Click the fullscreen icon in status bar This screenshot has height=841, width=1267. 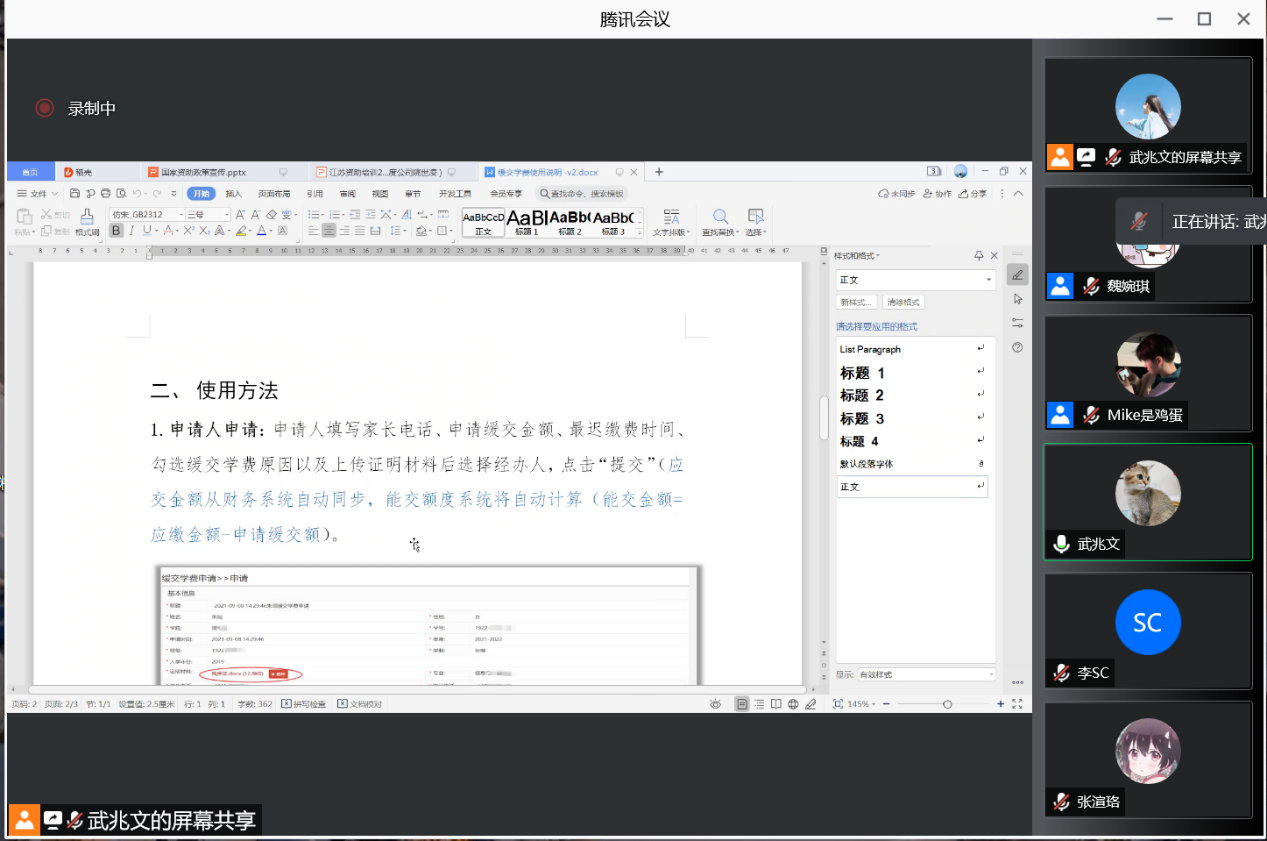click(x=1017, y=704)
